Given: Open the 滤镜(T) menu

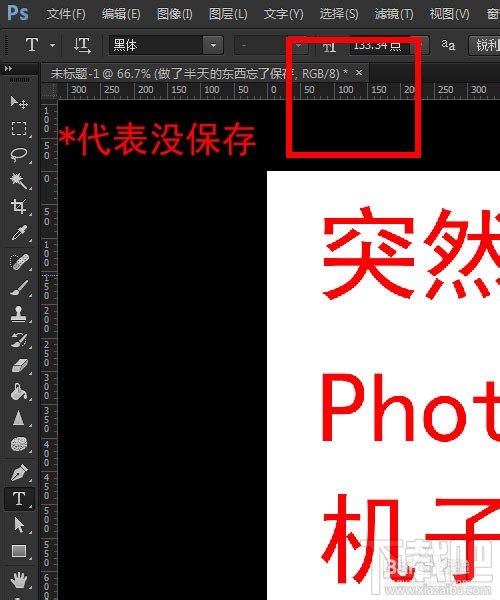Looking at the screenshot, I should (394, 14).
